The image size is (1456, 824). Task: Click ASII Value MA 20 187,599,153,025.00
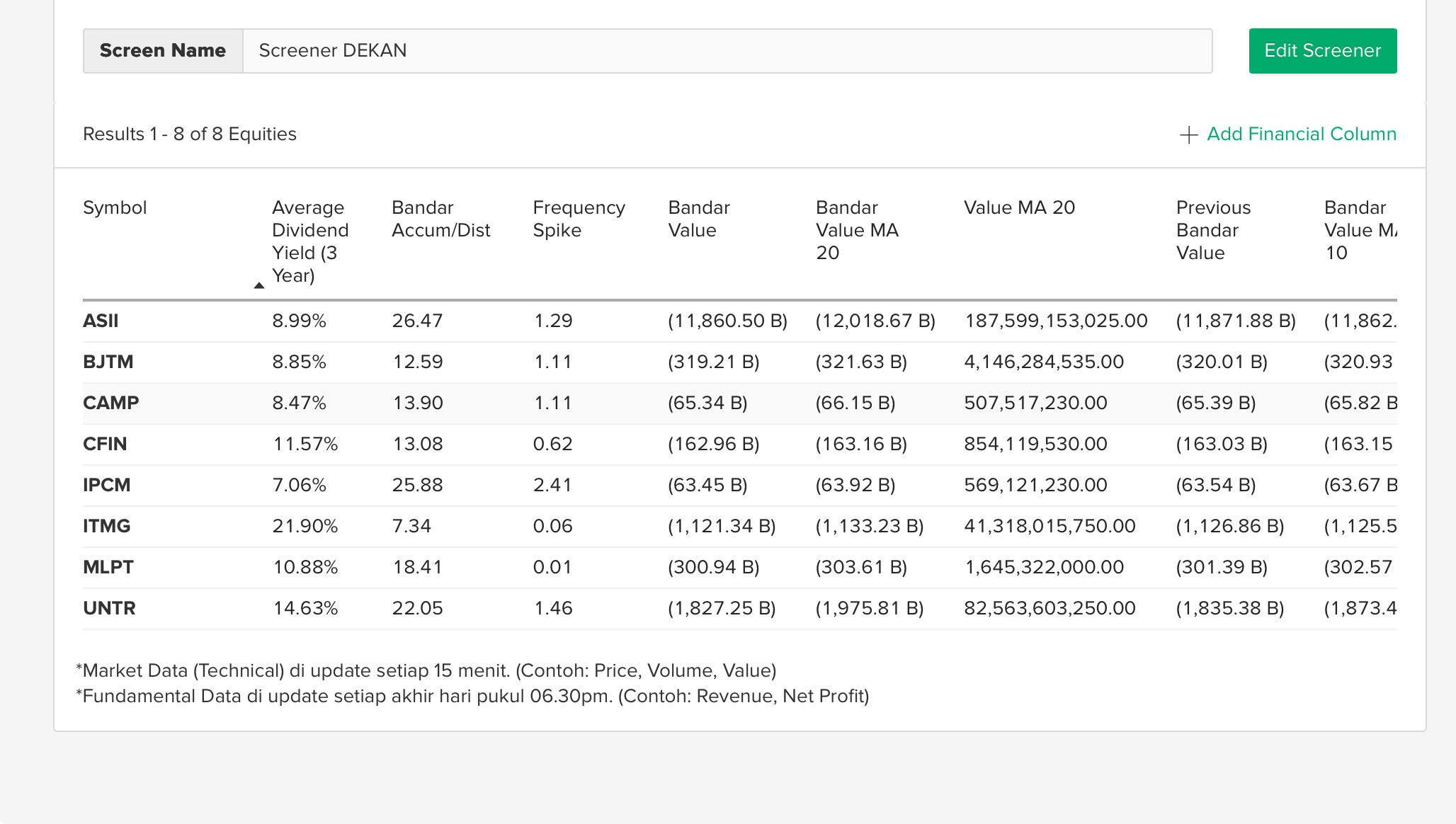point(1056,321)
